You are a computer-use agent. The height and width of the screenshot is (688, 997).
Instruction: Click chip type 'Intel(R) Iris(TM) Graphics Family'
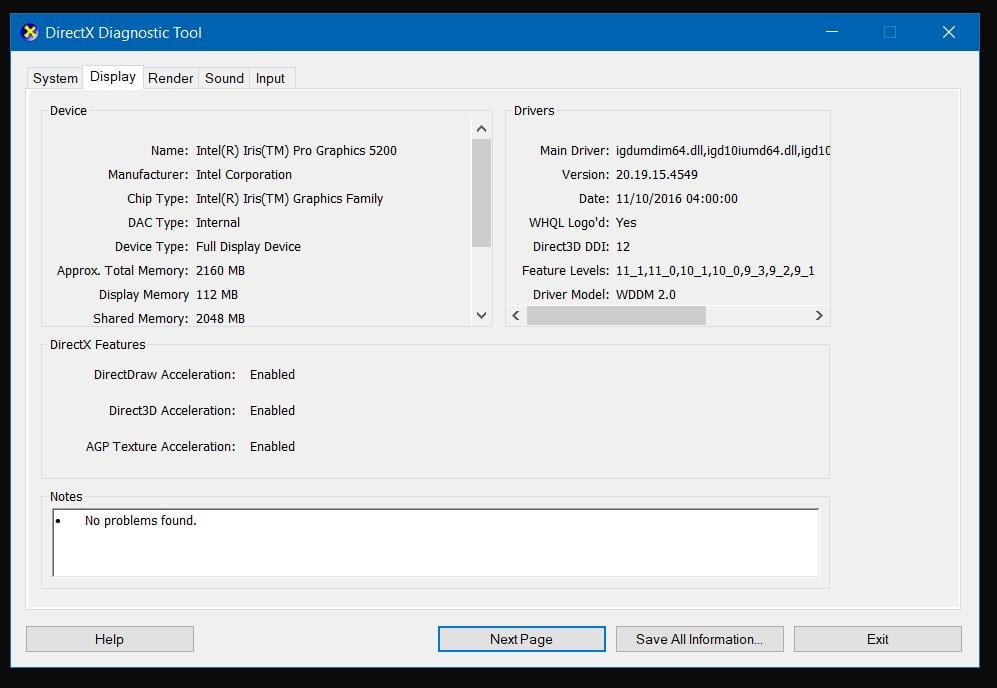289,199
